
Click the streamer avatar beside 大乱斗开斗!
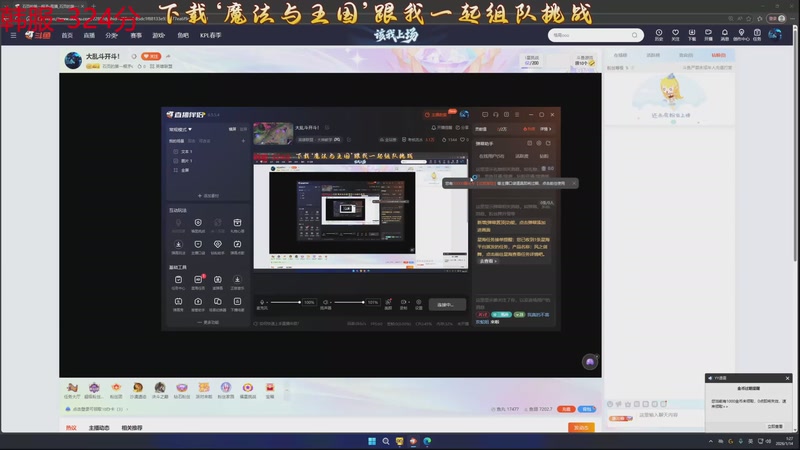tap(73, 60)
